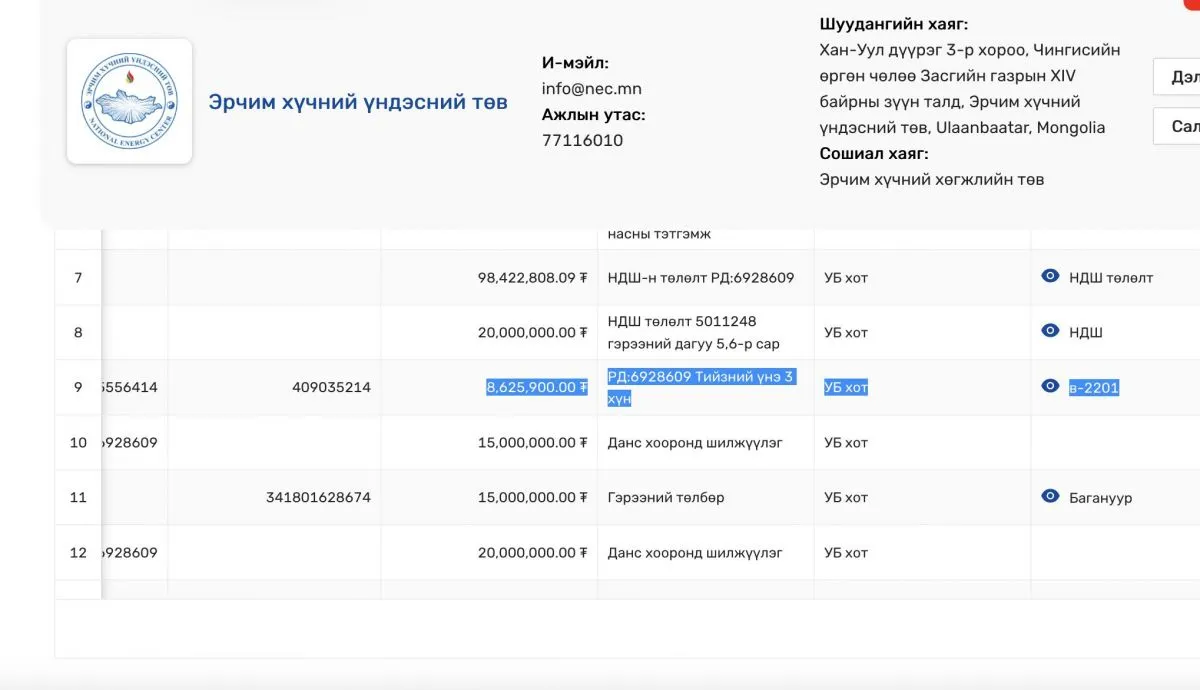Click the highlighted amount 8,625,900.00 ₮

pyautogui.click(x=537, y=388)
